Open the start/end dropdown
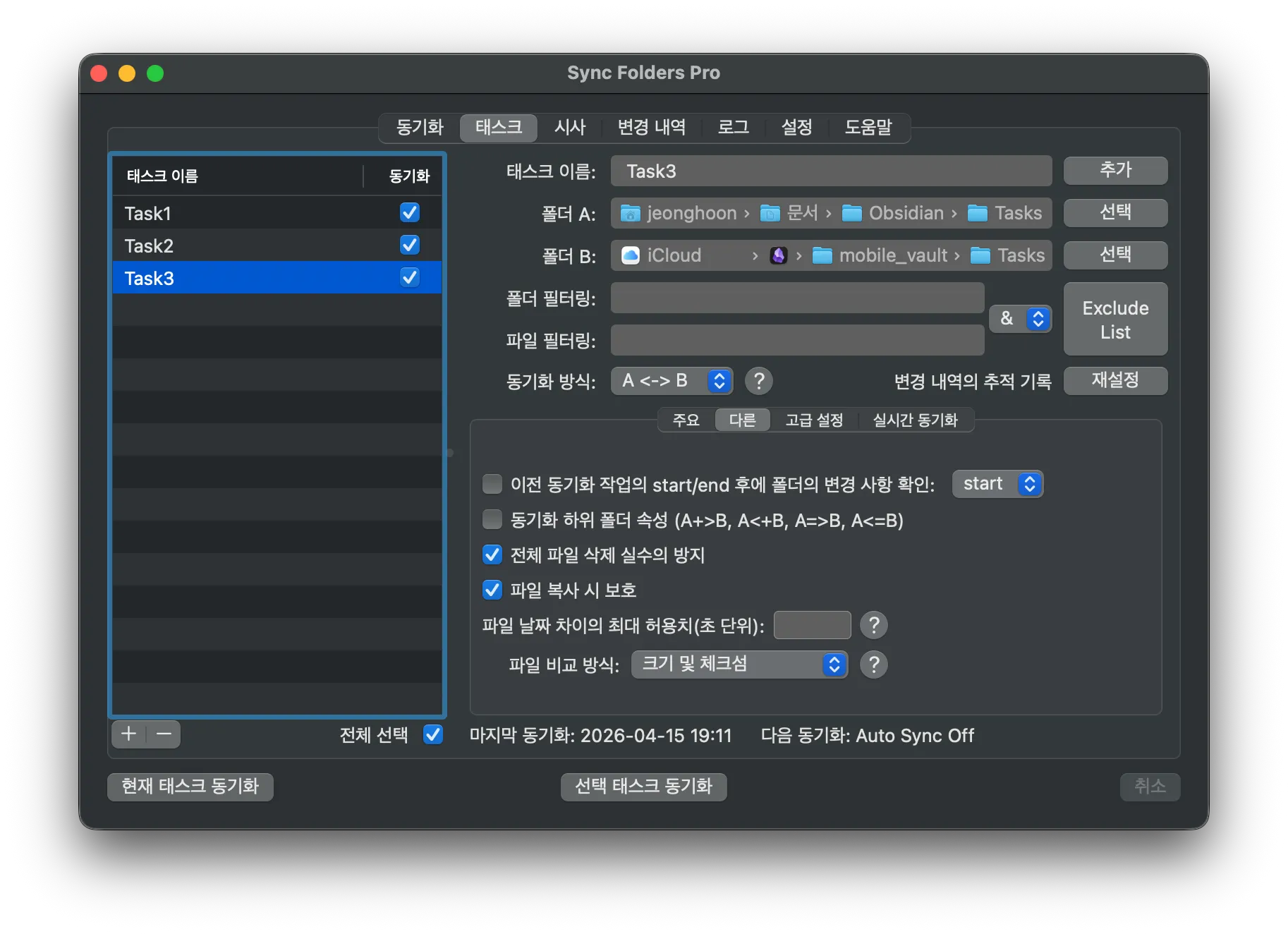The height and width of the screenshot is (934, 1288). 997,484
